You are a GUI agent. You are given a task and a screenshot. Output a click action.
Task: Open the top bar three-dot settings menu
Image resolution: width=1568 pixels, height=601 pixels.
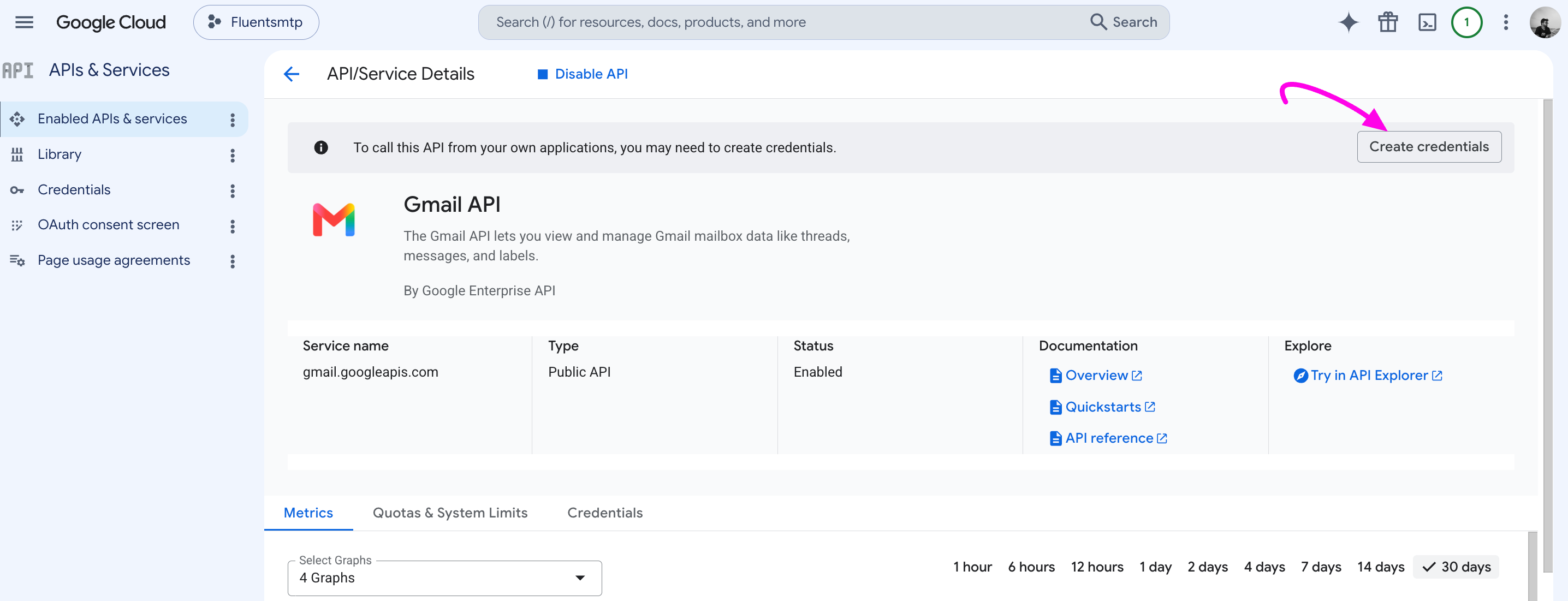[x=1506, y=22]
